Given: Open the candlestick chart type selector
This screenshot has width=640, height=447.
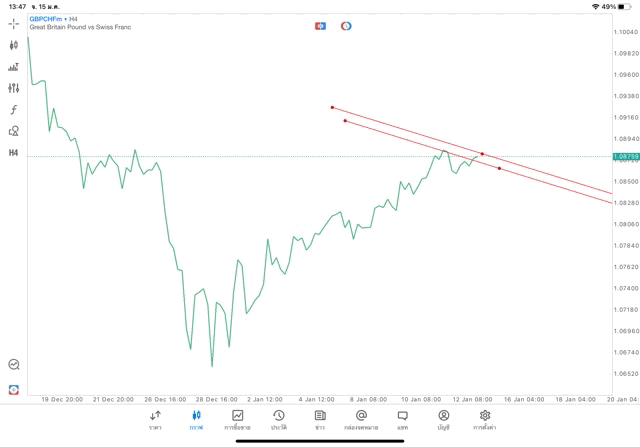Looking at the screenshot, I should coord(14,45).
